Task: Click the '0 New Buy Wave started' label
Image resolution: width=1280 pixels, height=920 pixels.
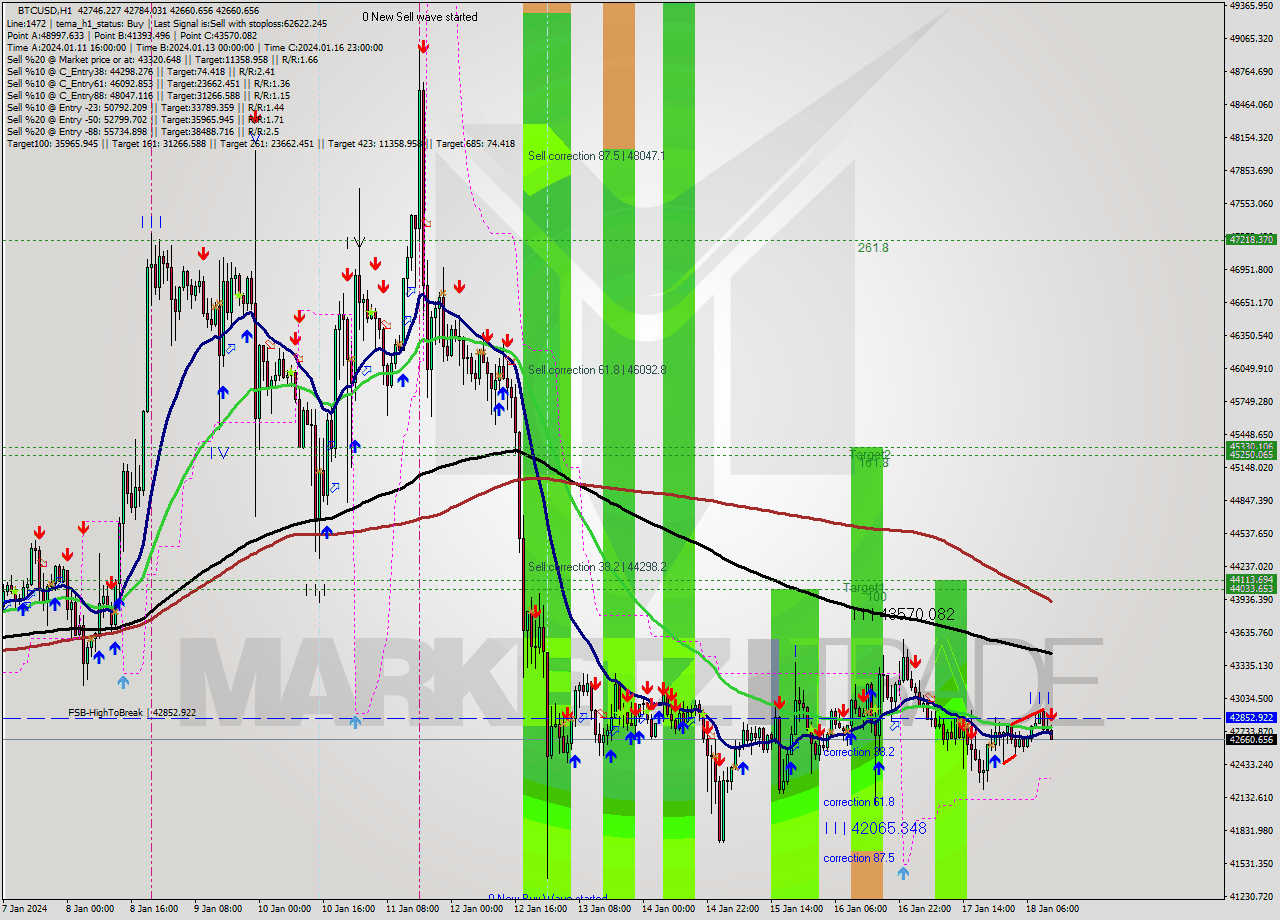Action: pyautogui.click(x=547, y=898)
